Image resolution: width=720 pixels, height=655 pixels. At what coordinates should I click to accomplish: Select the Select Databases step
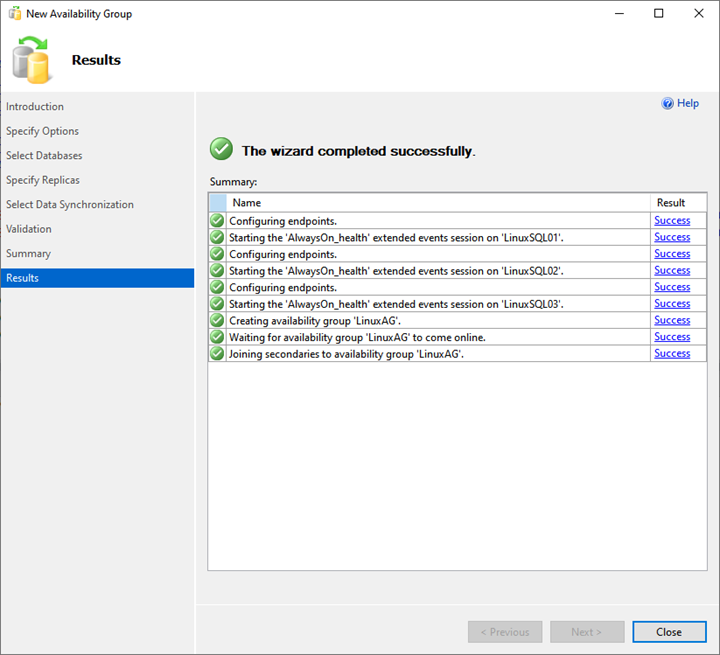coord(44,155)
